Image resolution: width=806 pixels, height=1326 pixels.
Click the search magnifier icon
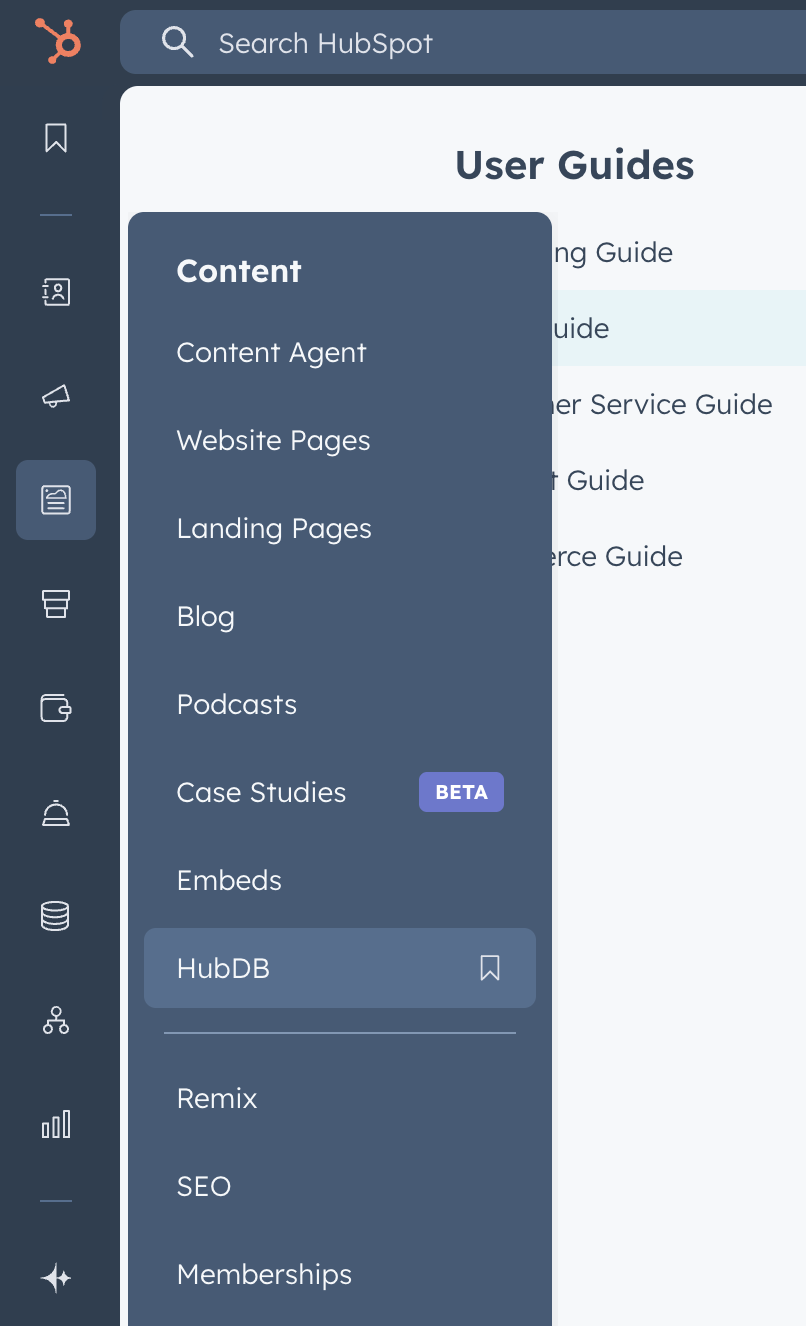pos(177,42)
